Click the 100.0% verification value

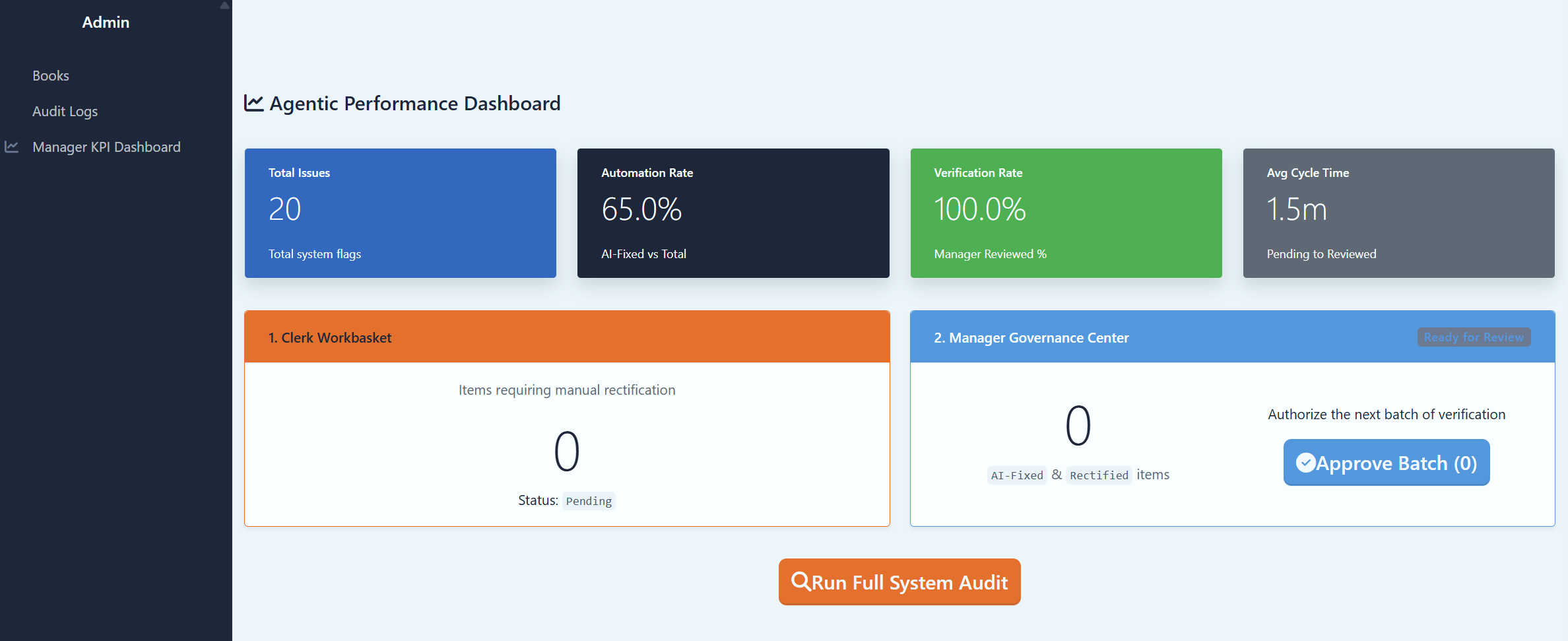click(x=980, y=210)
